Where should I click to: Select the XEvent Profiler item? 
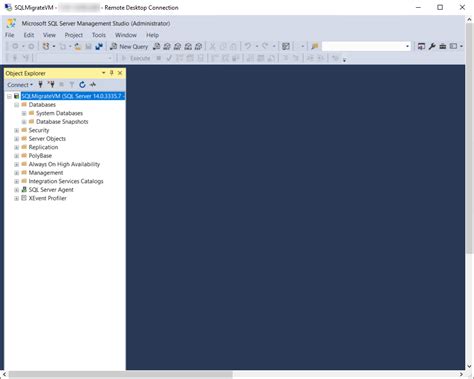(47, 198)
